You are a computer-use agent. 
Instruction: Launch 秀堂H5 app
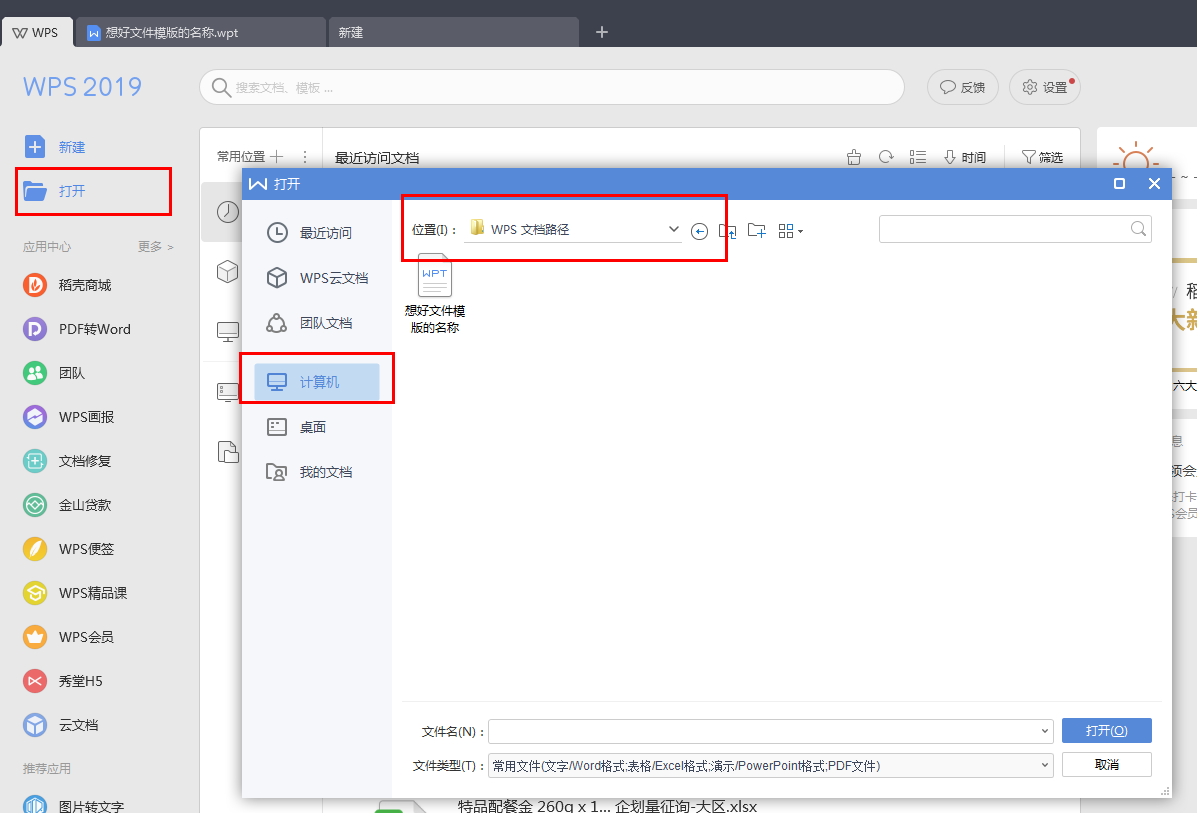click(x=63, y=681)
